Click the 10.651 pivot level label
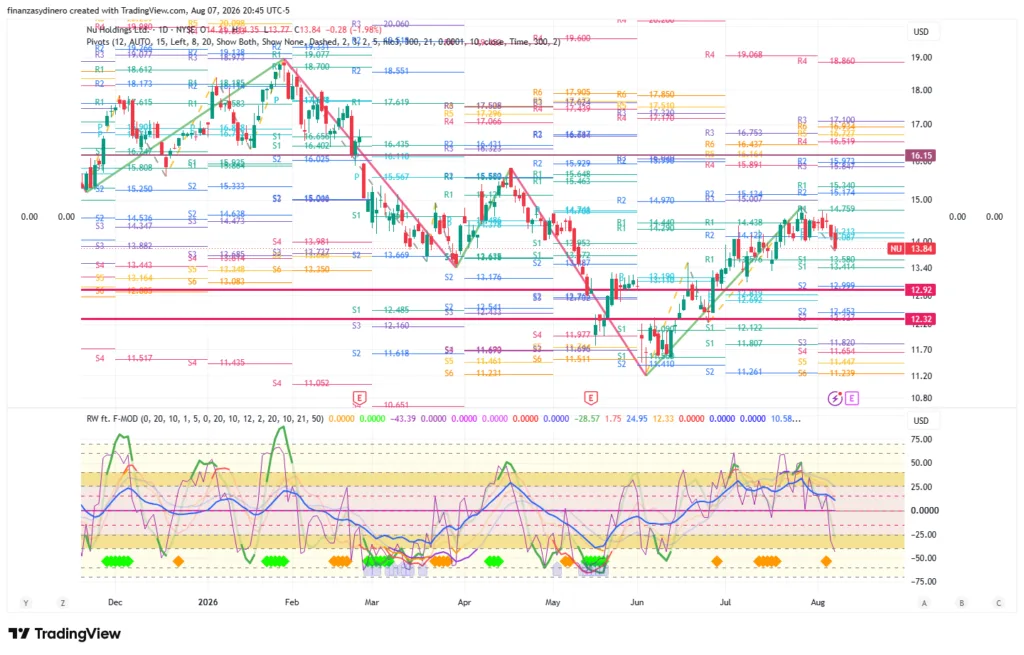 pos(396,405)
